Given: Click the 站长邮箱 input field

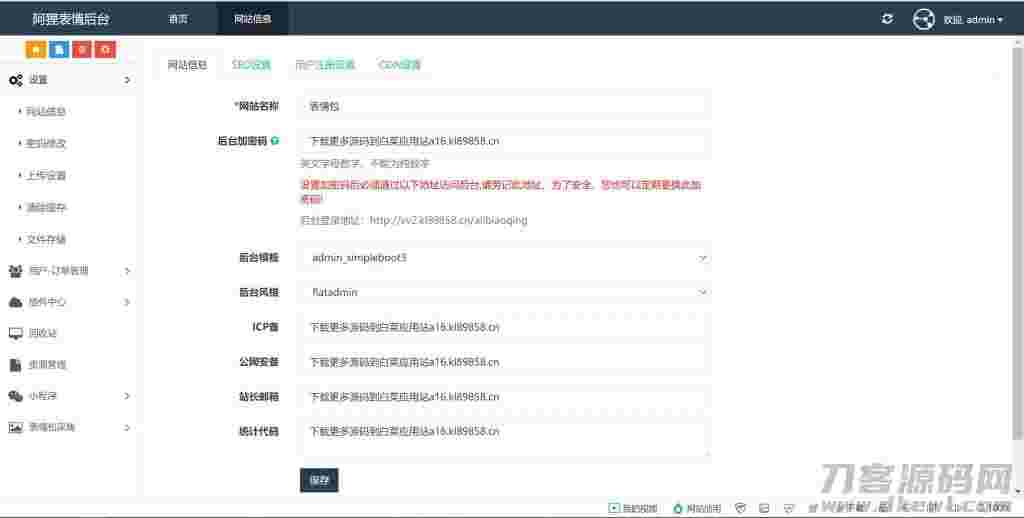Looking at the screenshot, I should [x=504, y=397].
